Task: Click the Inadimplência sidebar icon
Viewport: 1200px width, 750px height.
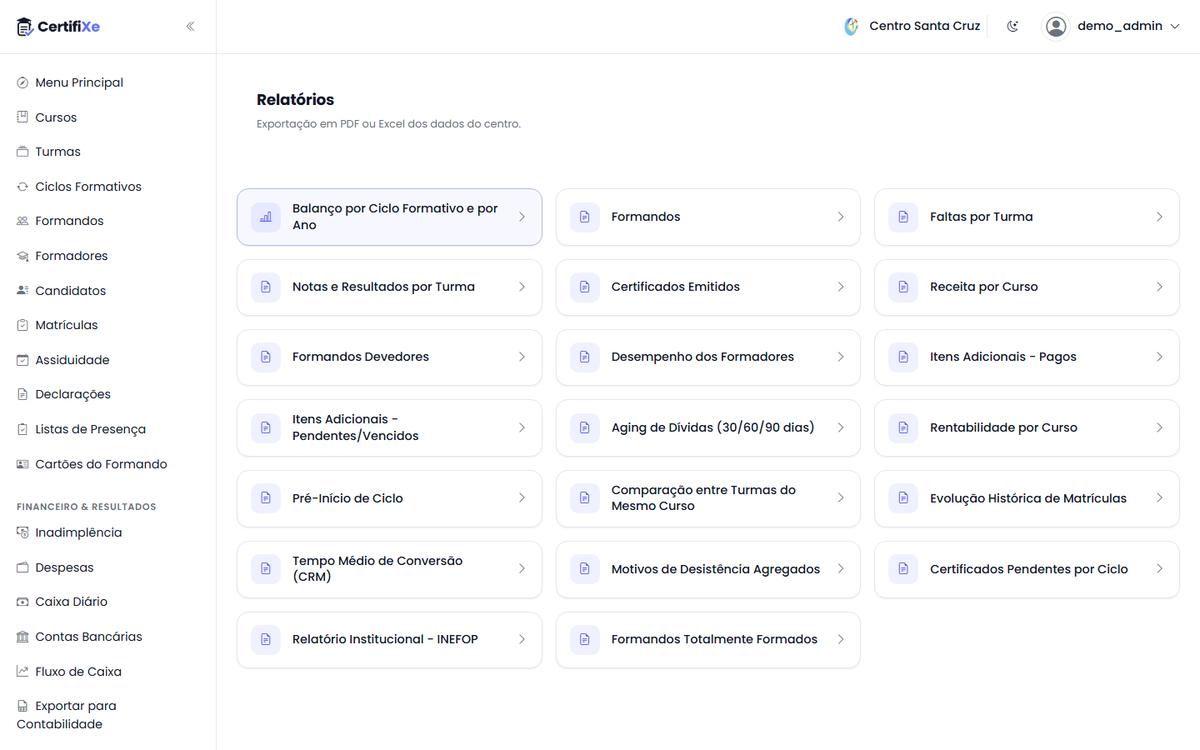Action: point(23,533)
